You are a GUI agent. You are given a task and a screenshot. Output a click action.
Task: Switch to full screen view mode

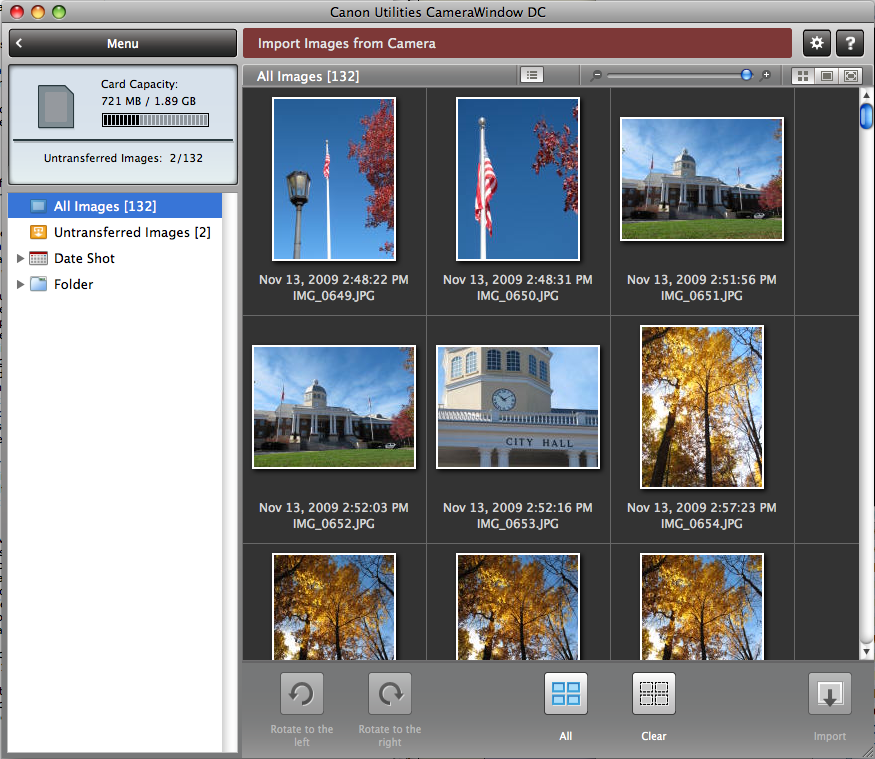click(x=851, y=75)
